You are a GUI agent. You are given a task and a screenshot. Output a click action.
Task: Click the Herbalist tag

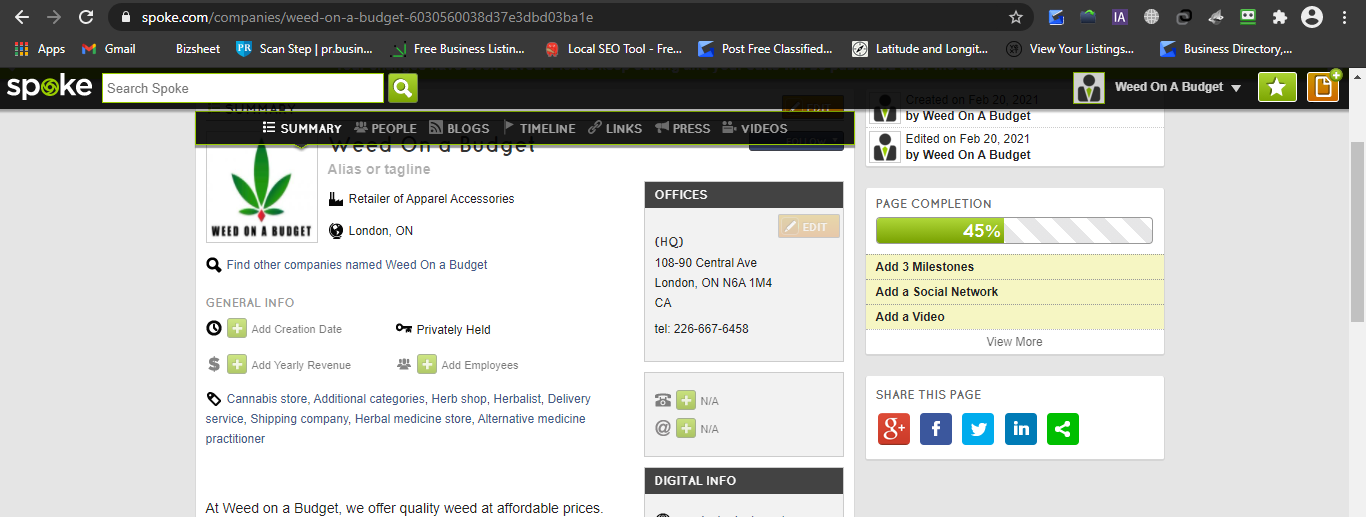517,399
